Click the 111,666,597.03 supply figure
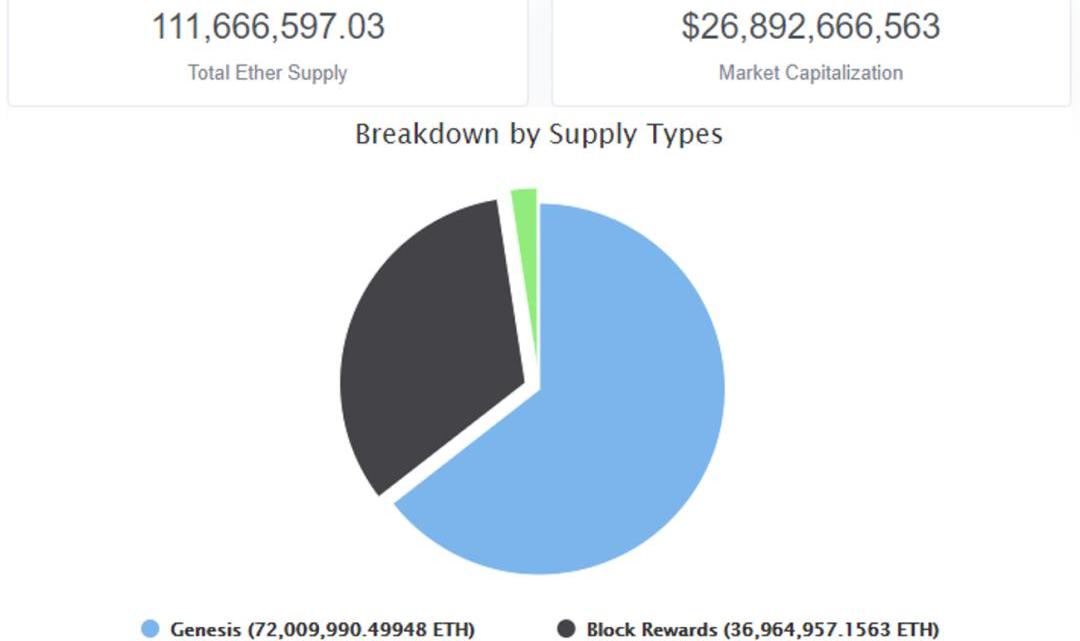This screenshot has height=641, width=1080. tap(268, 27)
